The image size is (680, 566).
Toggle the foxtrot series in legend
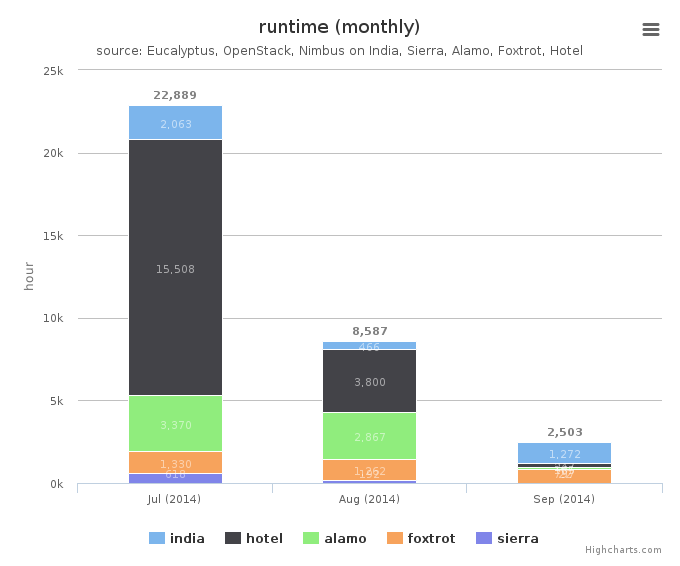(x=421, y=538)
